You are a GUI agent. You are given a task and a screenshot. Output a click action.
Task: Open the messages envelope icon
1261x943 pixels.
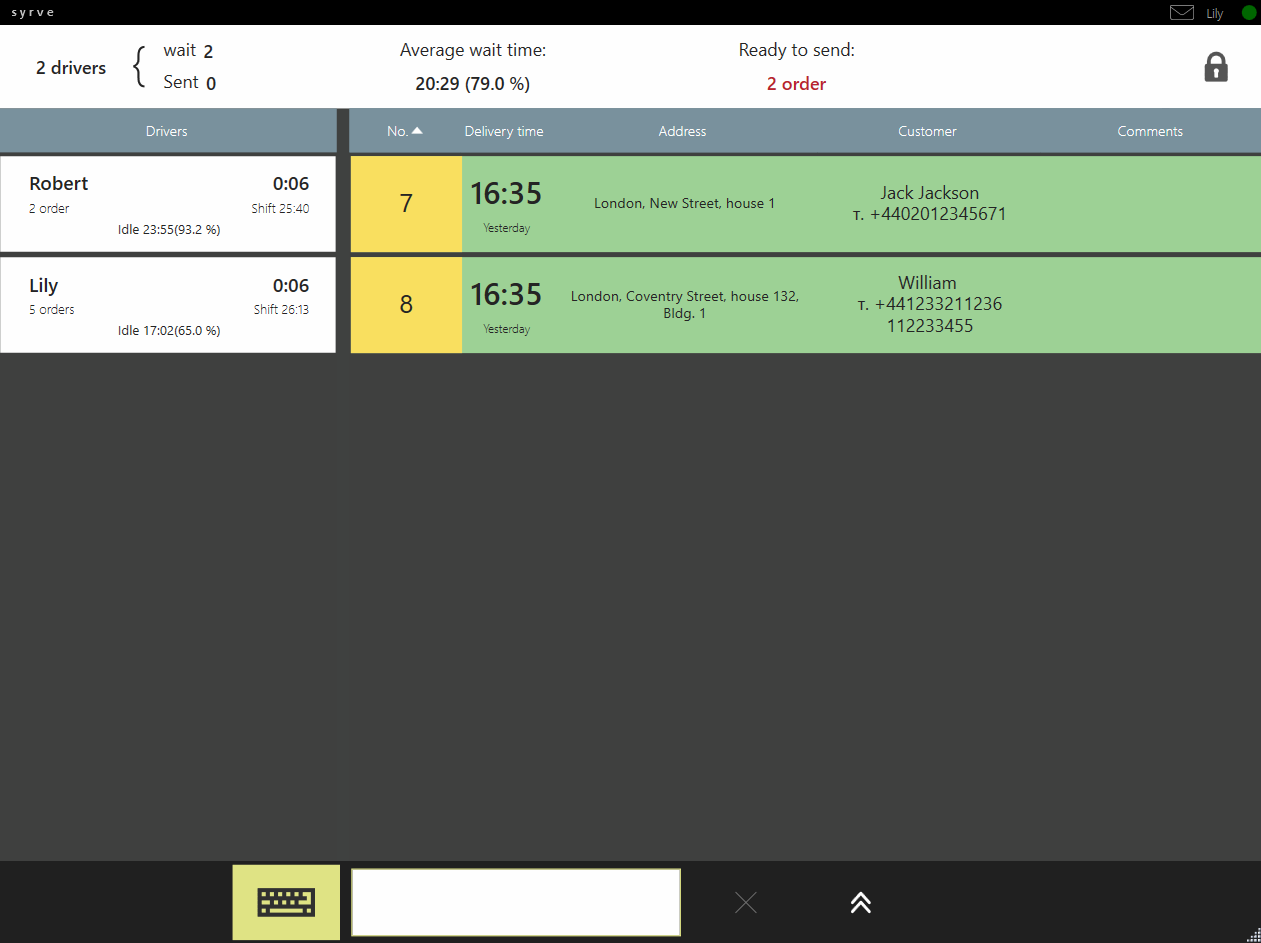(1181, 13)
